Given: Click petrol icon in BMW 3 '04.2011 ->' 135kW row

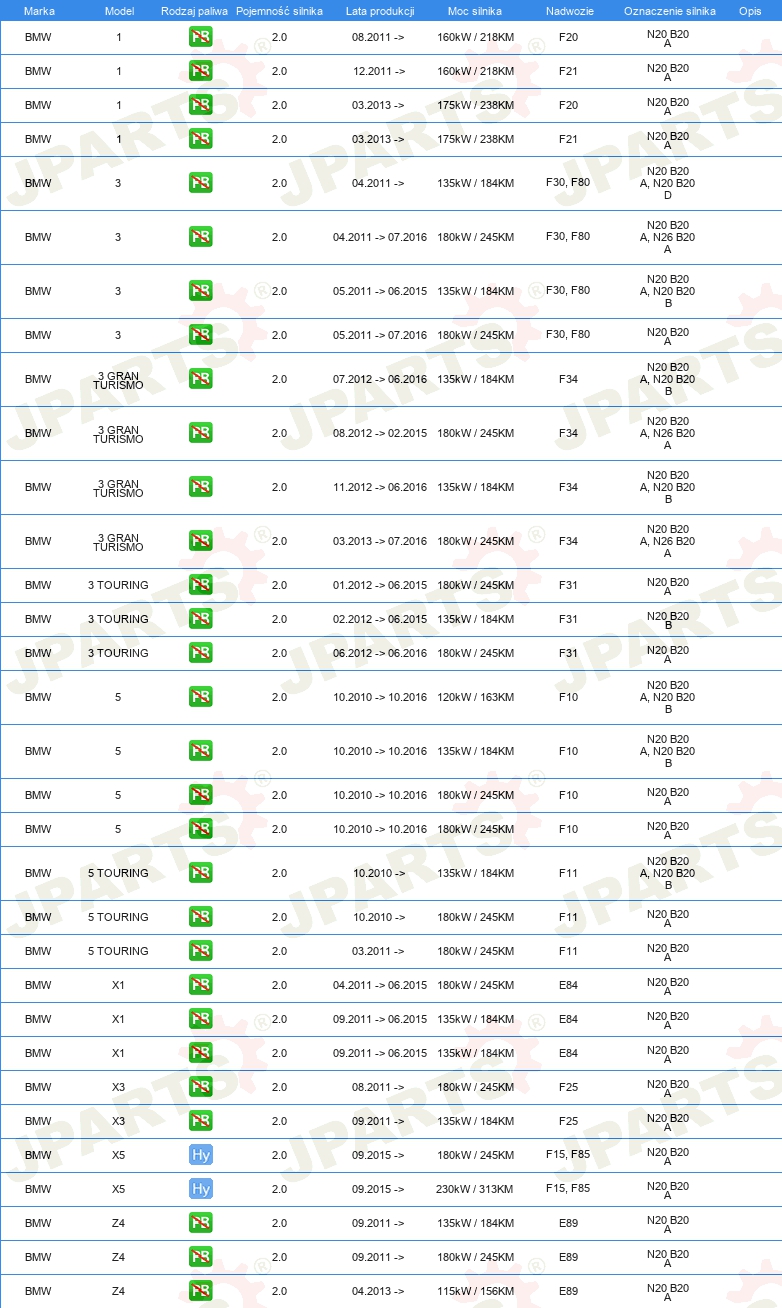Looking at the screenshot, I should click(201, 183).
